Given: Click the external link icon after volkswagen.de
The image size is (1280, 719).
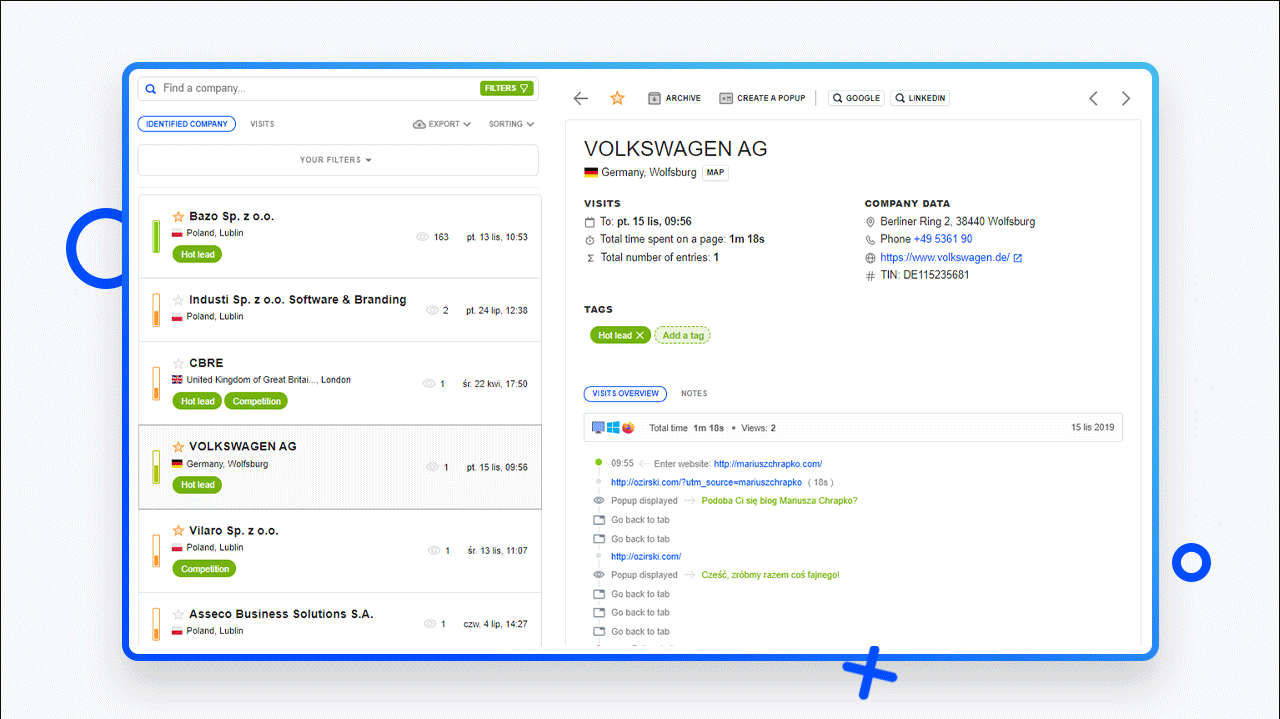Looking at the screenshot, I should pyautogui.click(x=1018, y=258).
